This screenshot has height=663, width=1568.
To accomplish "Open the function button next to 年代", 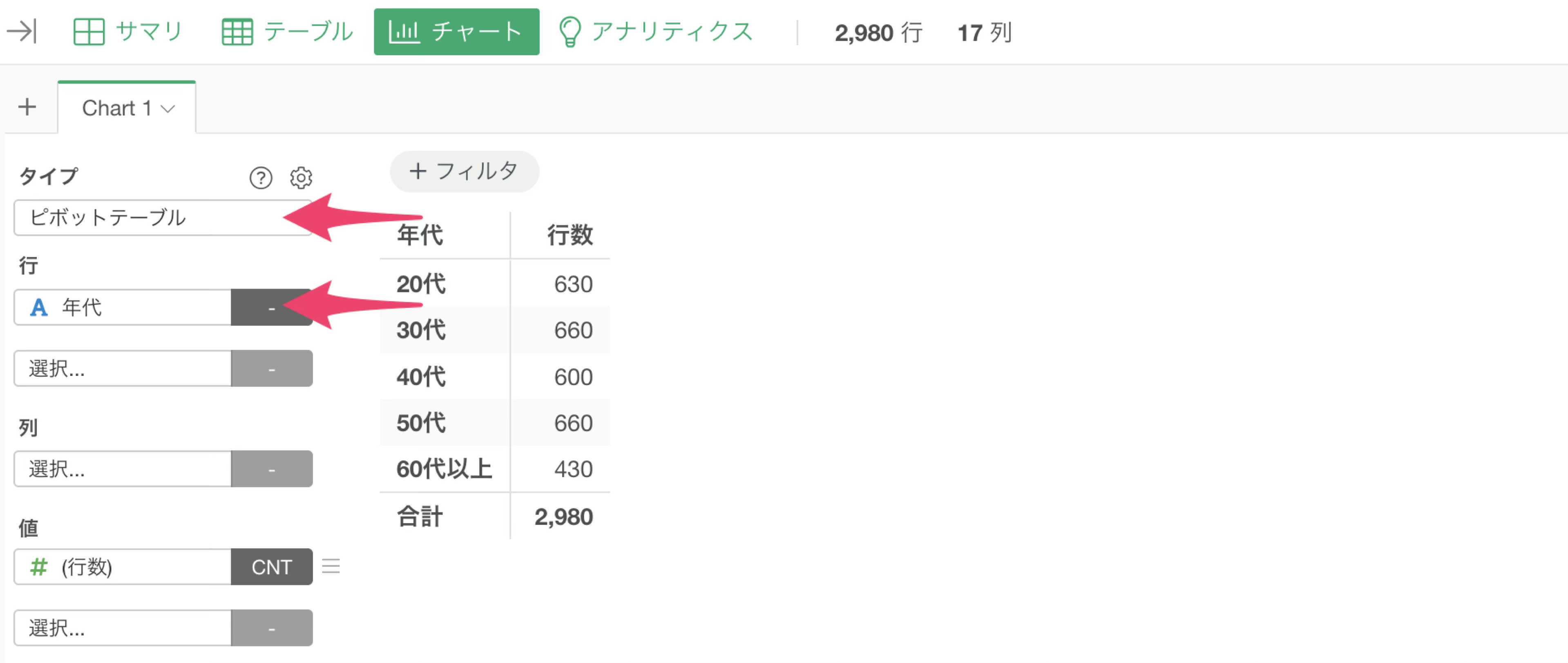I will [x=271, y=307].
